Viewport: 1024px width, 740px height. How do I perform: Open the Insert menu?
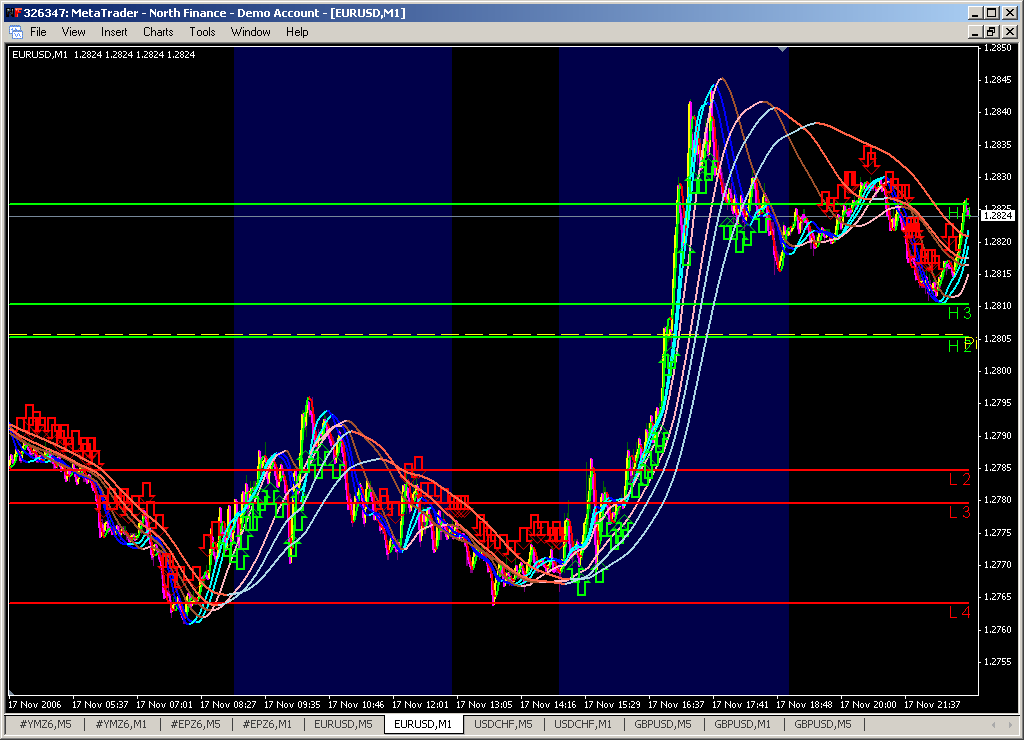(114, 32)
